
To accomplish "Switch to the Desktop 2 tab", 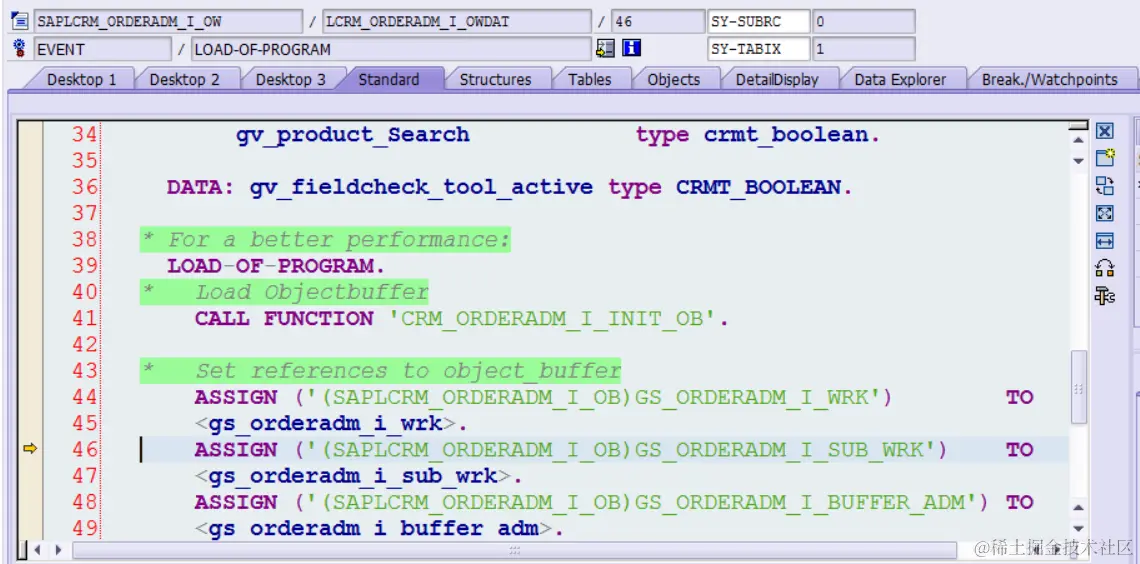I will point(184,79).
